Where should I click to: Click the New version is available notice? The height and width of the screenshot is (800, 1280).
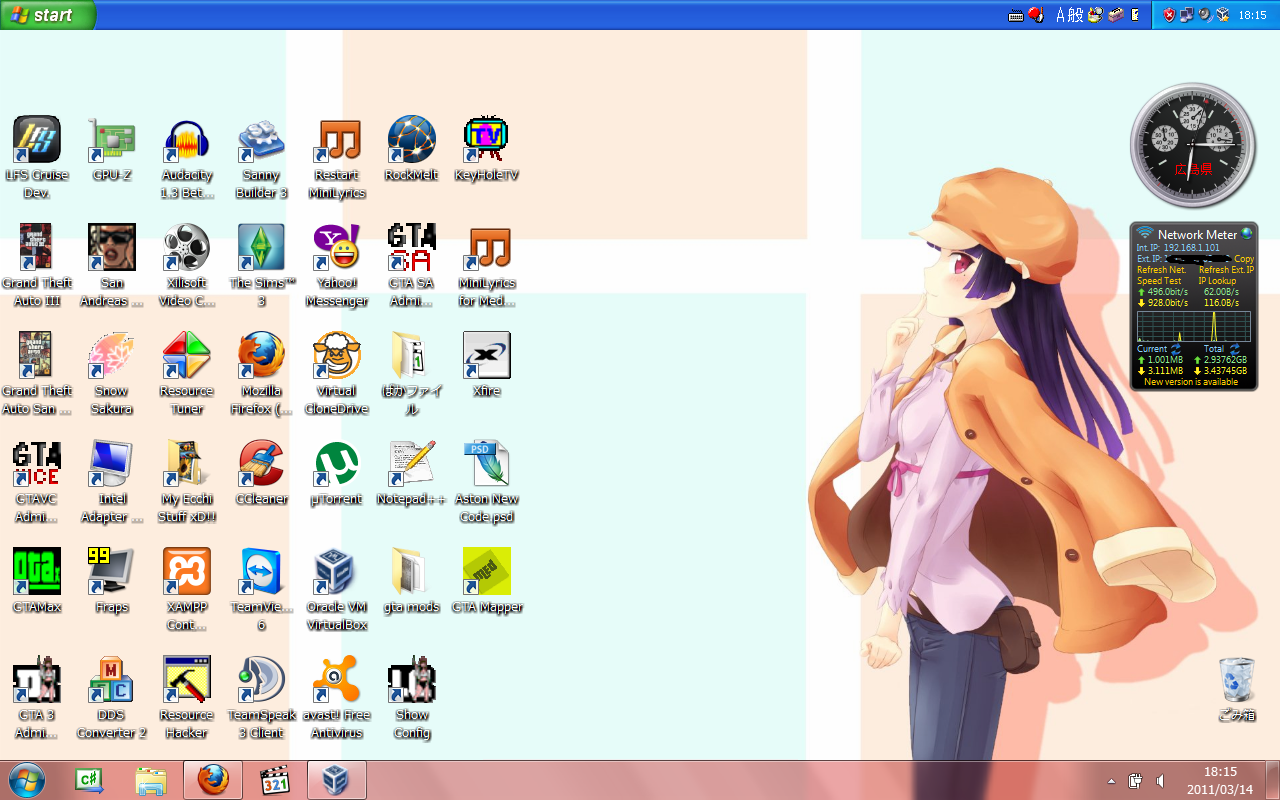1191,382
